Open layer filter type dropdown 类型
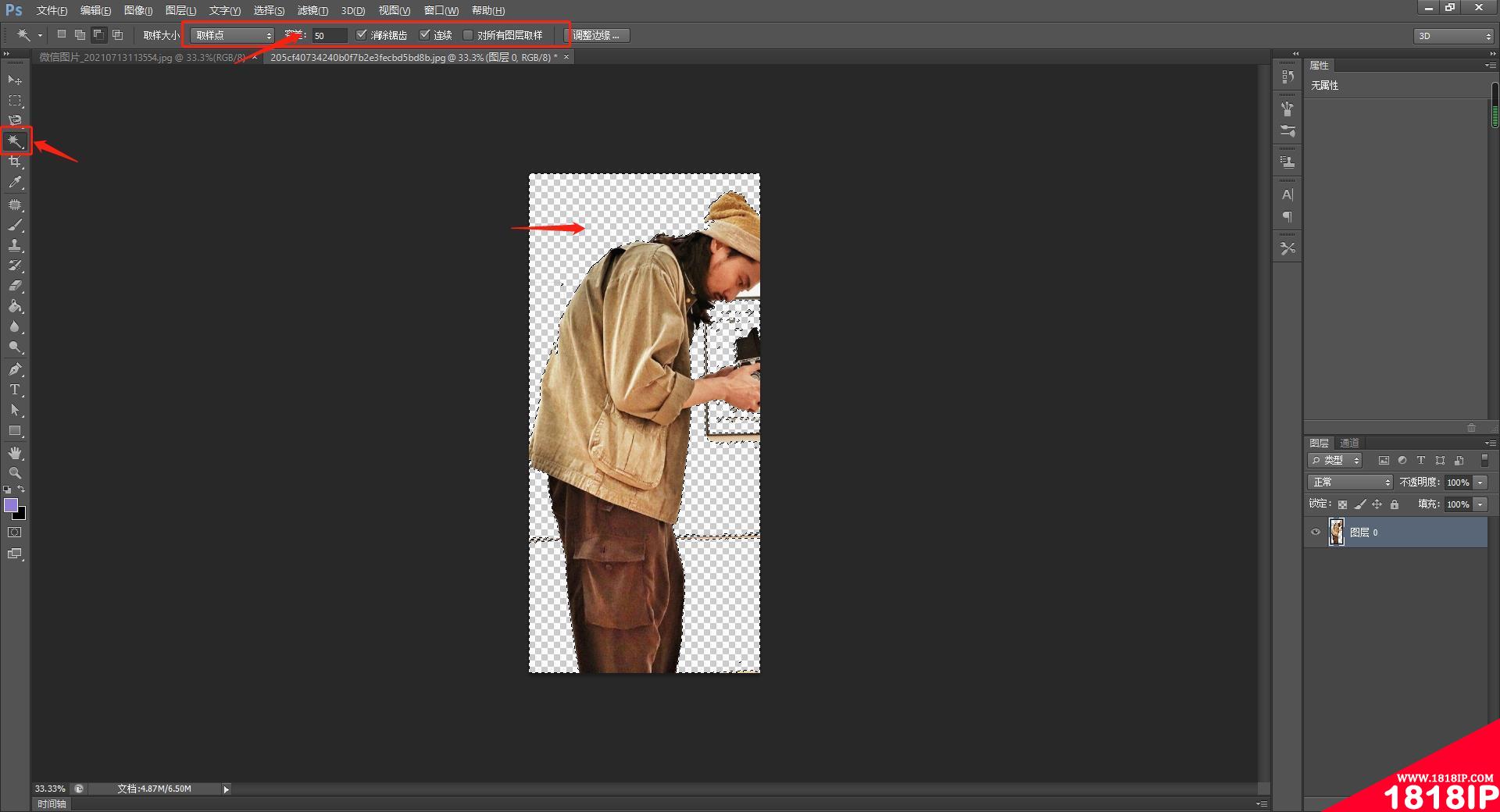Image resolution: width=1500 pixels, height=812 pixels. [1335, 461]
